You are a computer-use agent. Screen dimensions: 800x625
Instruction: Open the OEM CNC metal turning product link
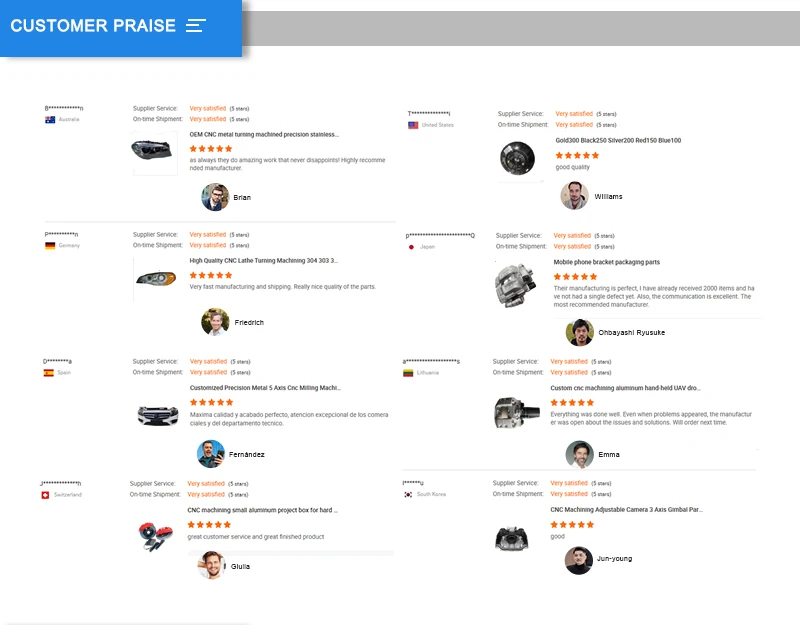click(x=264, y=134)
